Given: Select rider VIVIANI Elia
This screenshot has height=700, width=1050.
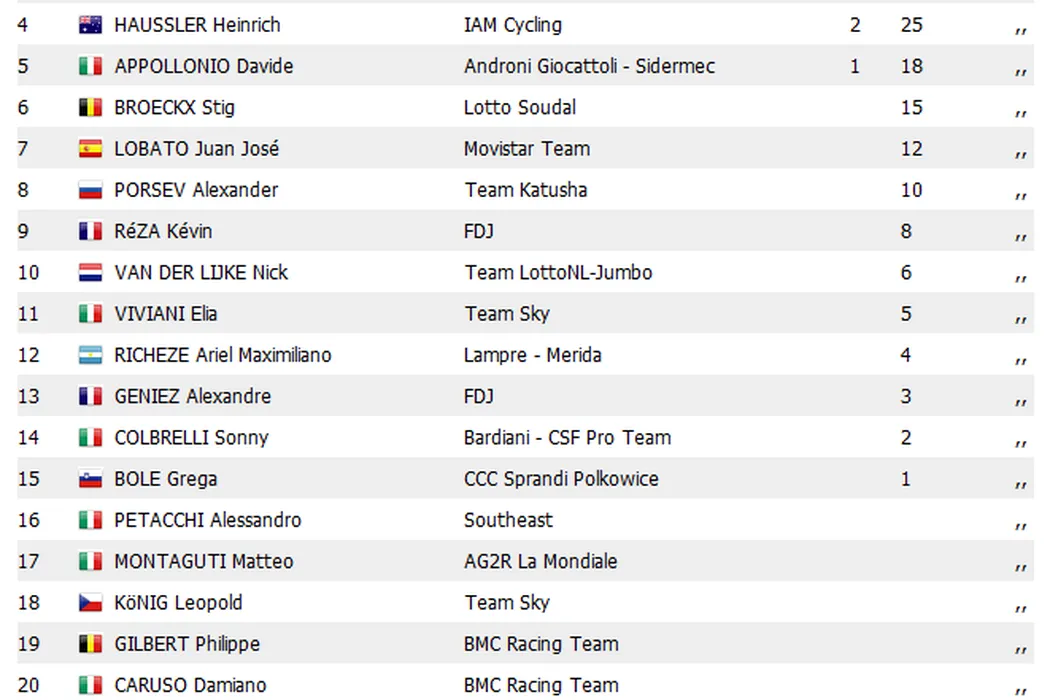Looking at the screenshot, I should [x=165, y=314].
